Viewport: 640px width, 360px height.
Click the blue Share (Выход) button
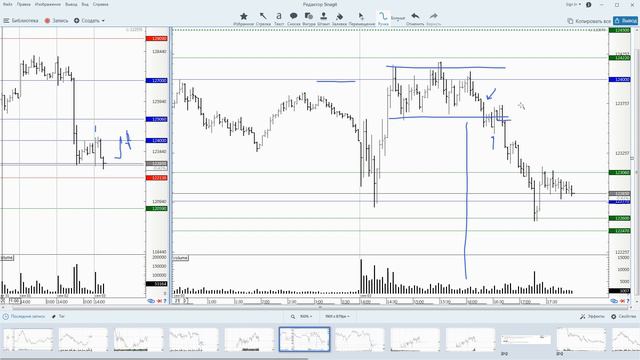[625, 20]
